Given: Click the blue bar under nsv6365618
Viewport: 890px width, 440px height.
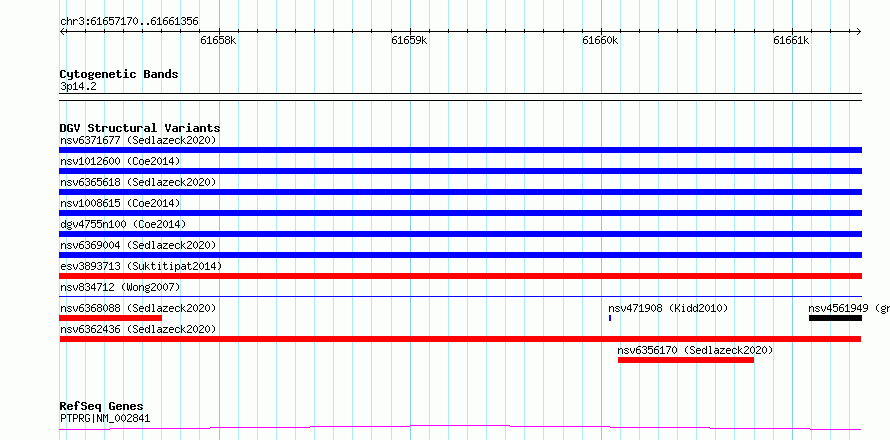Looking at the screenshot, I should click(x=460, y=192).
